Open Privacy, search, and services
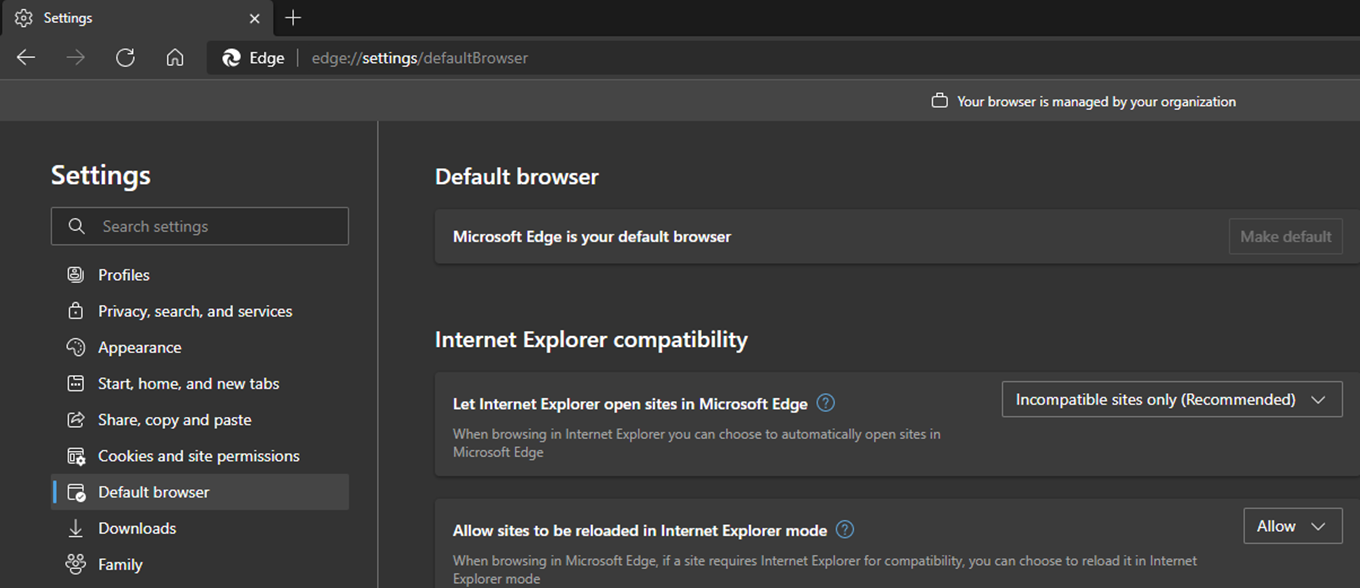1360x588 pixels. [200, 311]
